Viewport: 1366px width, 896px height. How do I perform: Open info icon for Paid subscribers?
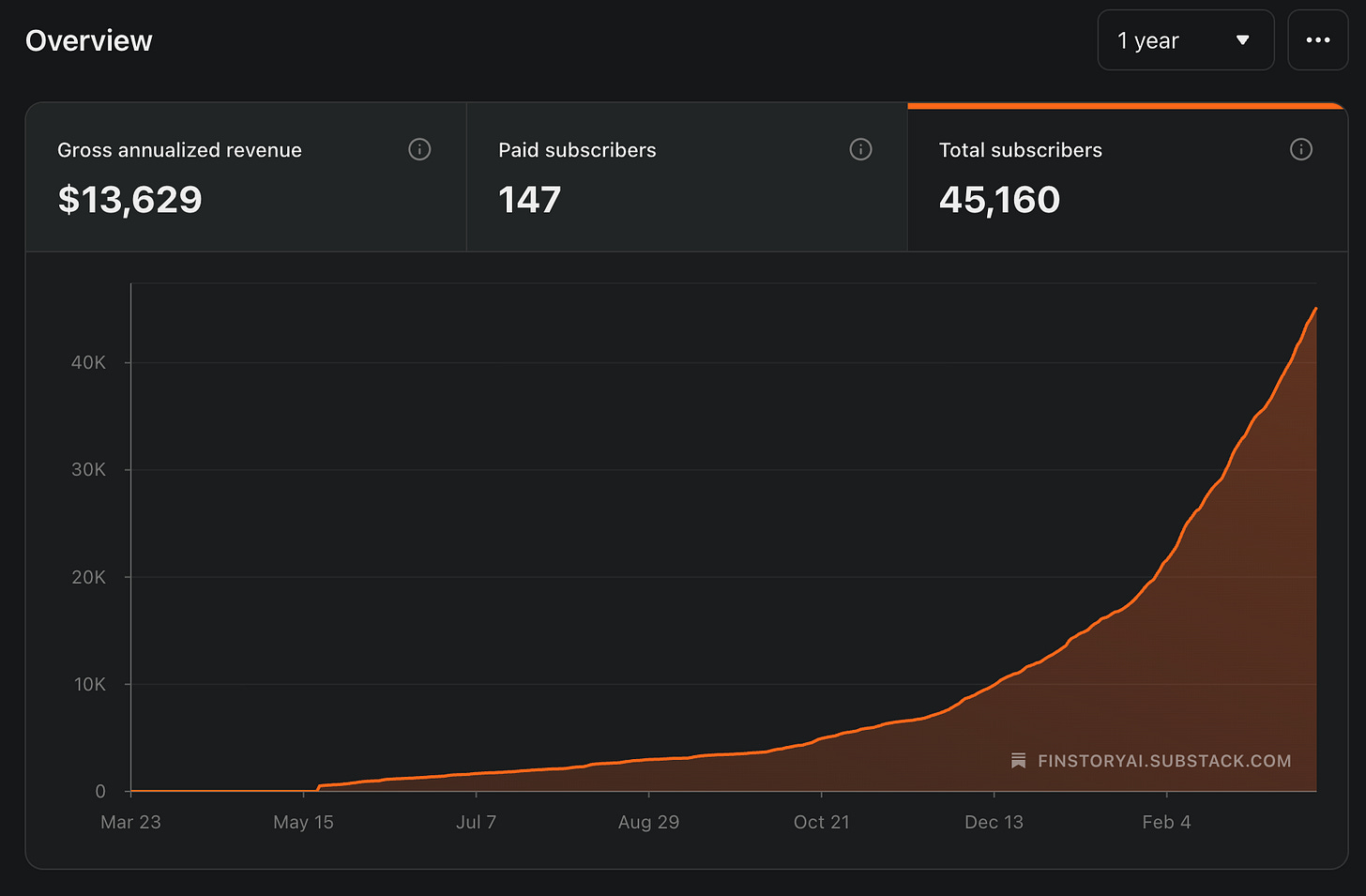860,149
